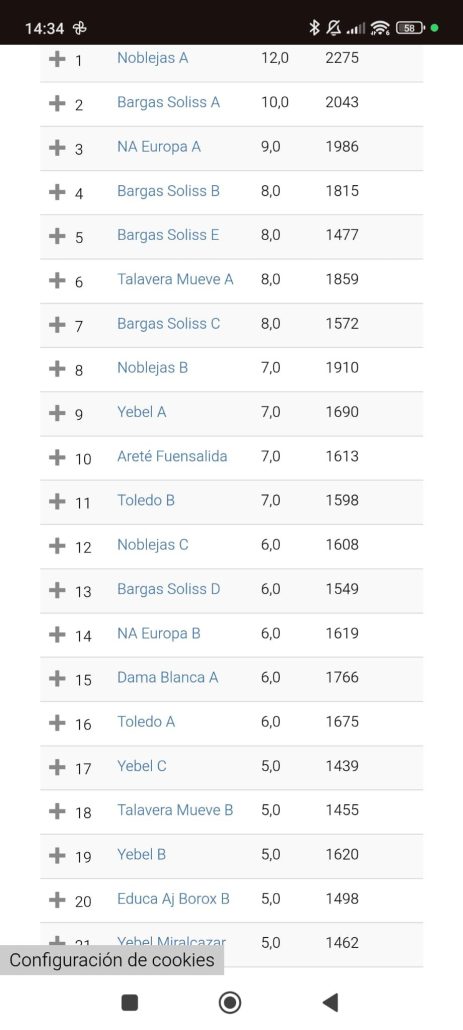Tap the Android back navigation arrow
463x1030 pixels.
click(x=330, y=1002)
